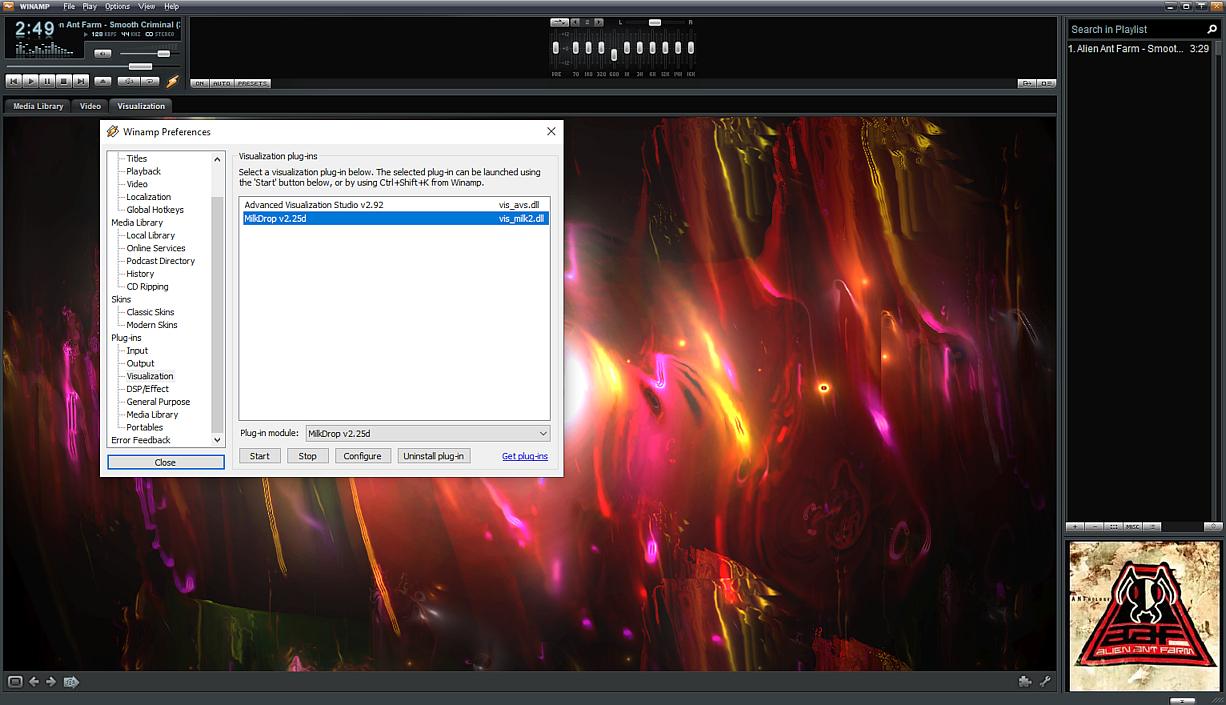The width and height of the screenshot is (1226, 705).
Task: Select DSP/Effect in preferences tree
Action: tap(148, 389)
